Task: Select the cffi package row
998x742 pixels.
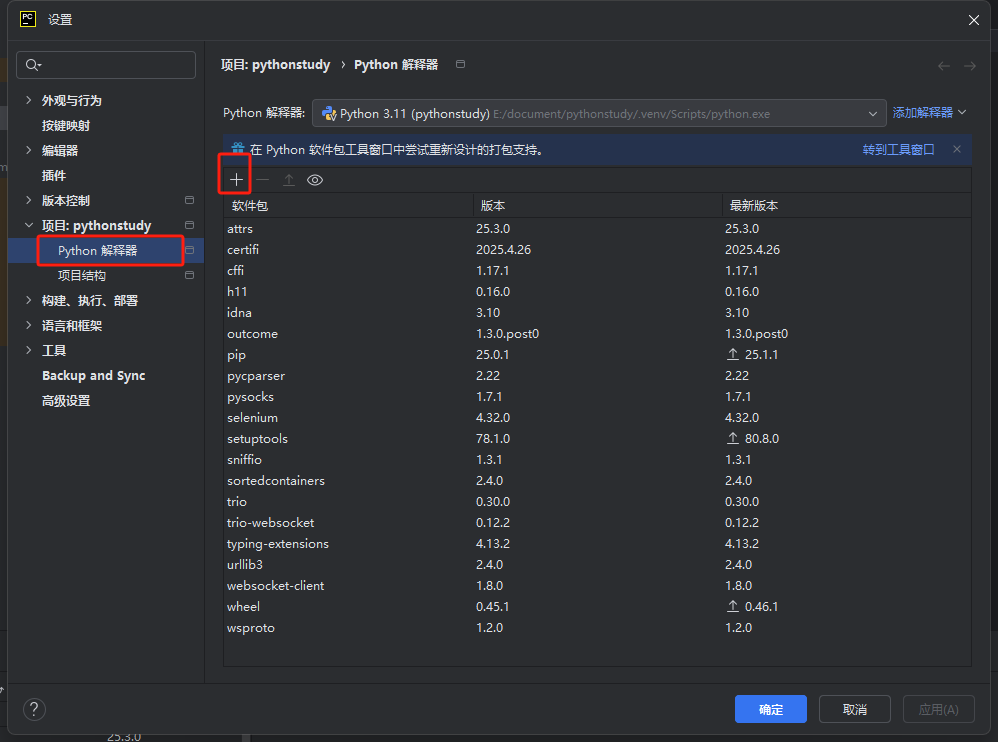Action: coord(597,270)
